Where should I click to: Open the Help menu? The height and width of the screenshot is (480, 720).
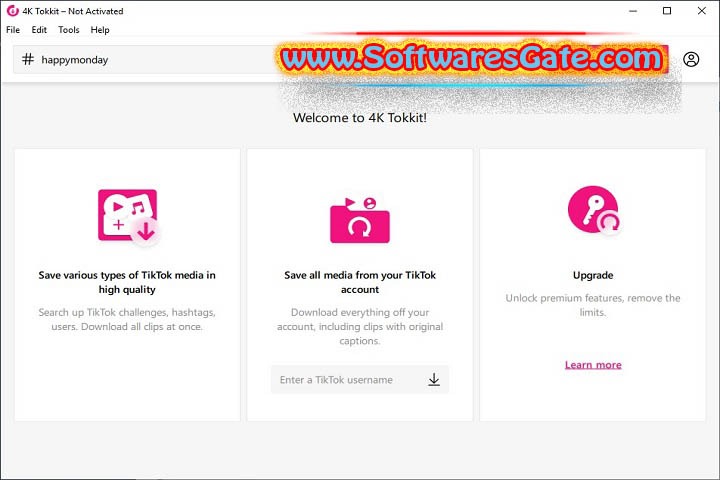[x=100, y=30]
